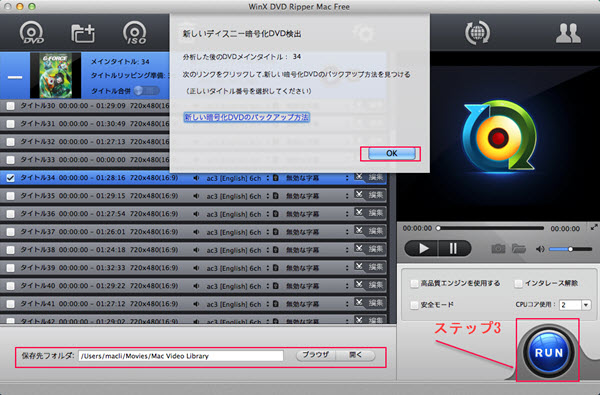Viewport: 600px width, 395px height.
Task: Click the subtitle icon in タイトル39 row
Action: (x=276, y=268)
